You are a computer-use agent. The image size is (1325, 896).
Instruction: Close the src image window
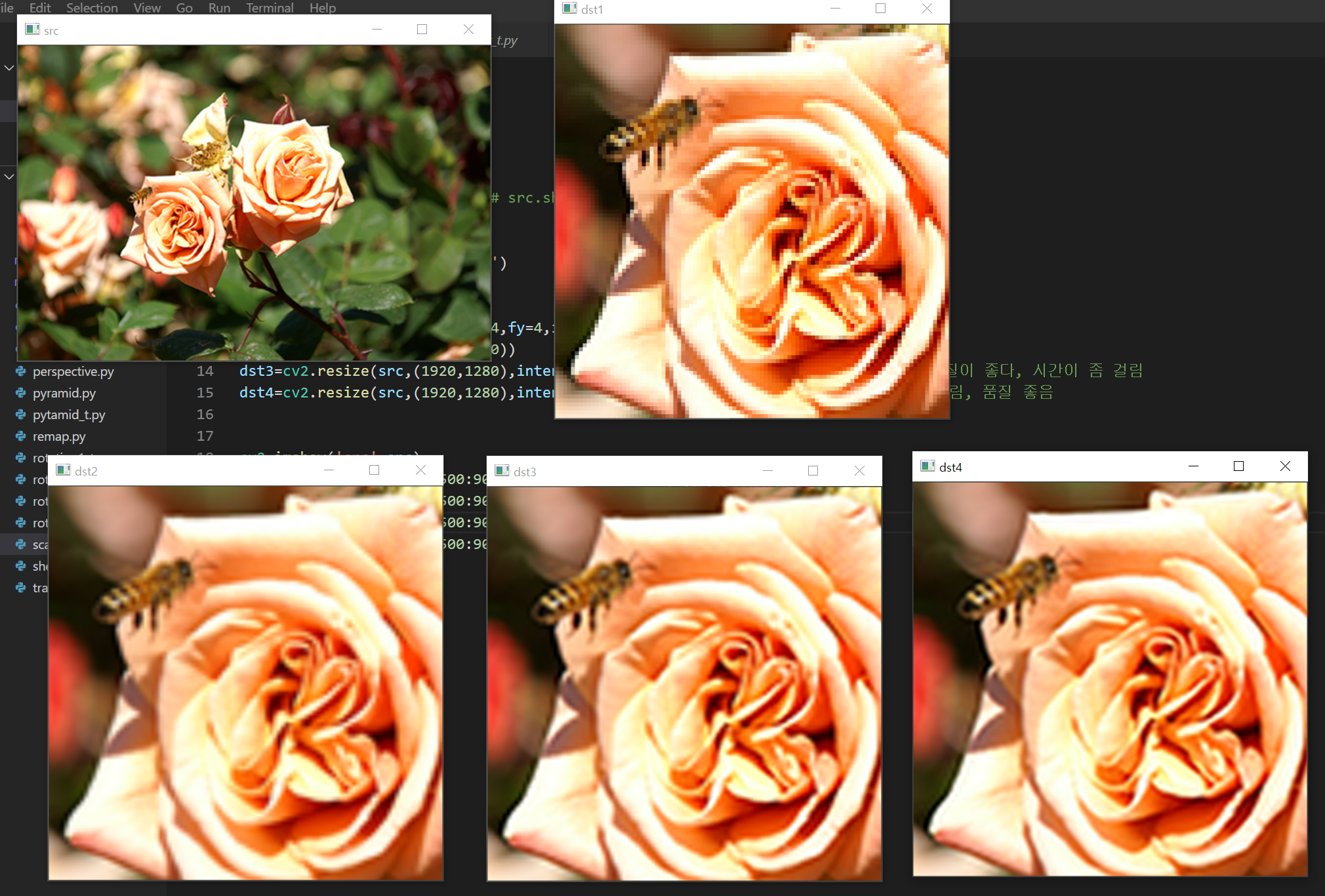[468, 30]
